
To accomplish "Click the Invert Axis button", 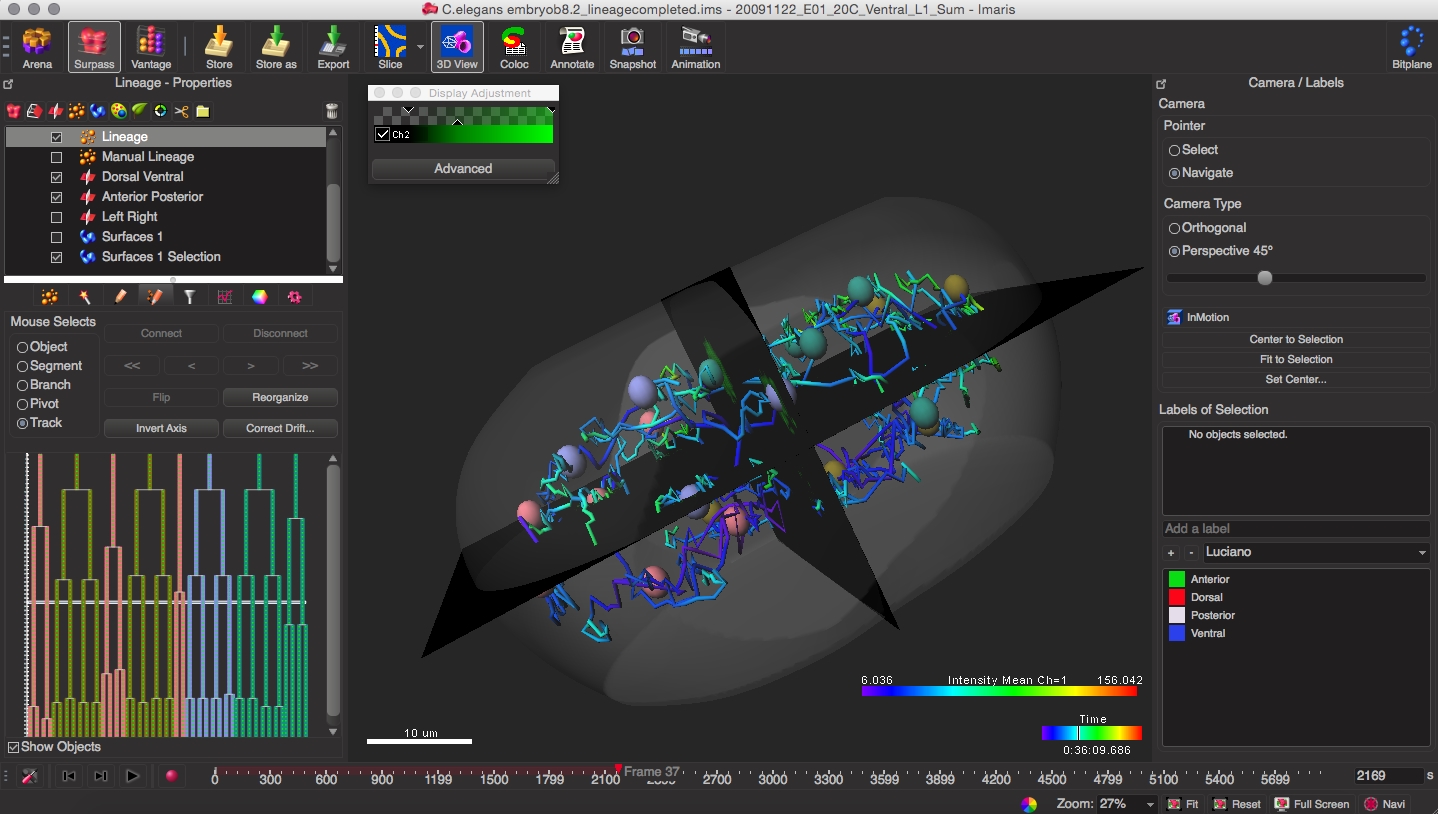I will click(162, 428).
